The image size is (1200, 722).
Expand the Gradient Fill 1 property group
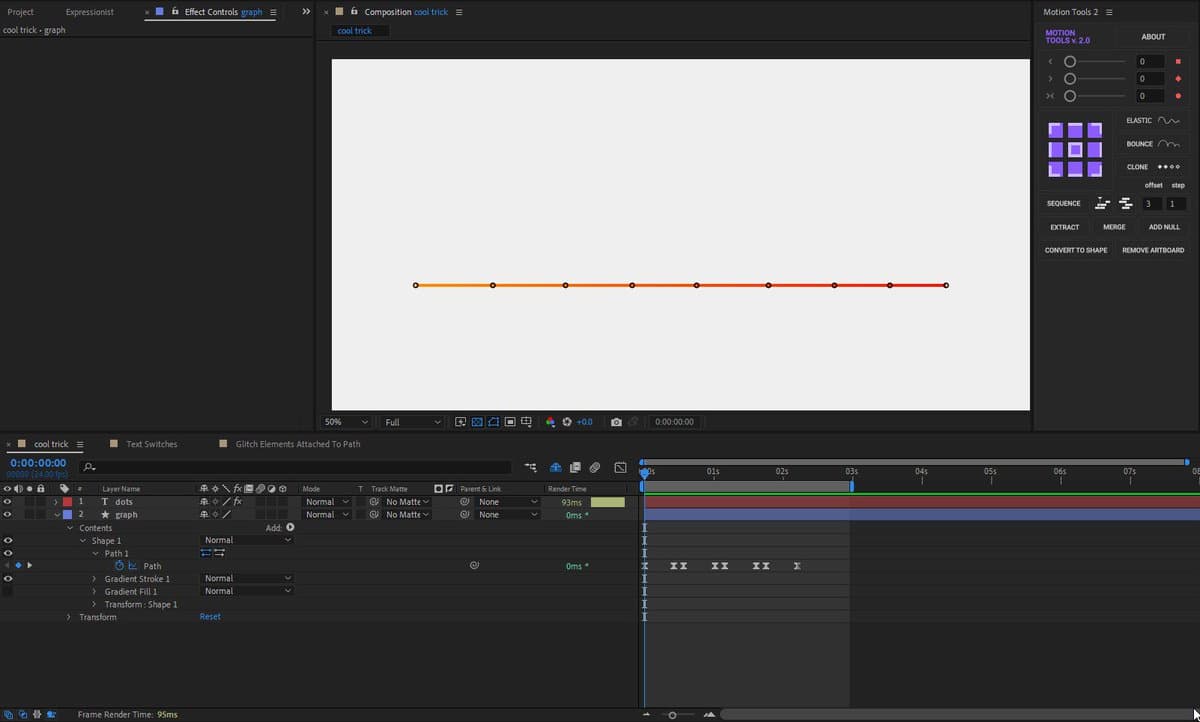[94, 592]
